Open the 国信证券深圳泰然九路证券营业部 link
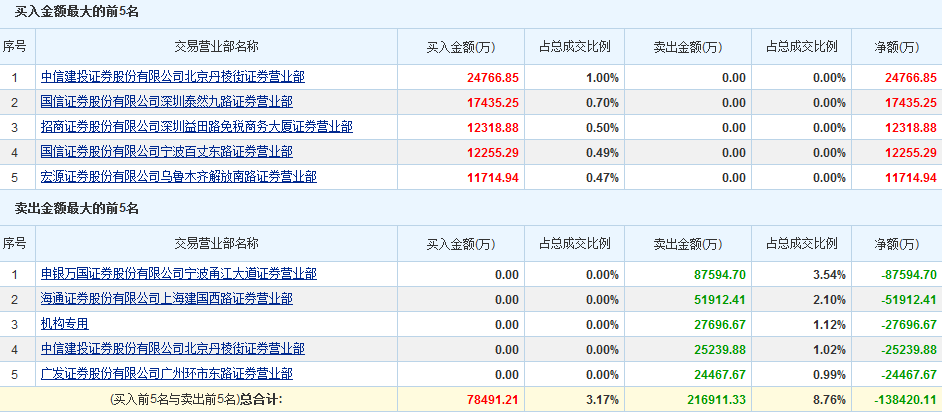The width and height of the screenshot is (942, 413). click(x=166, y=102)
